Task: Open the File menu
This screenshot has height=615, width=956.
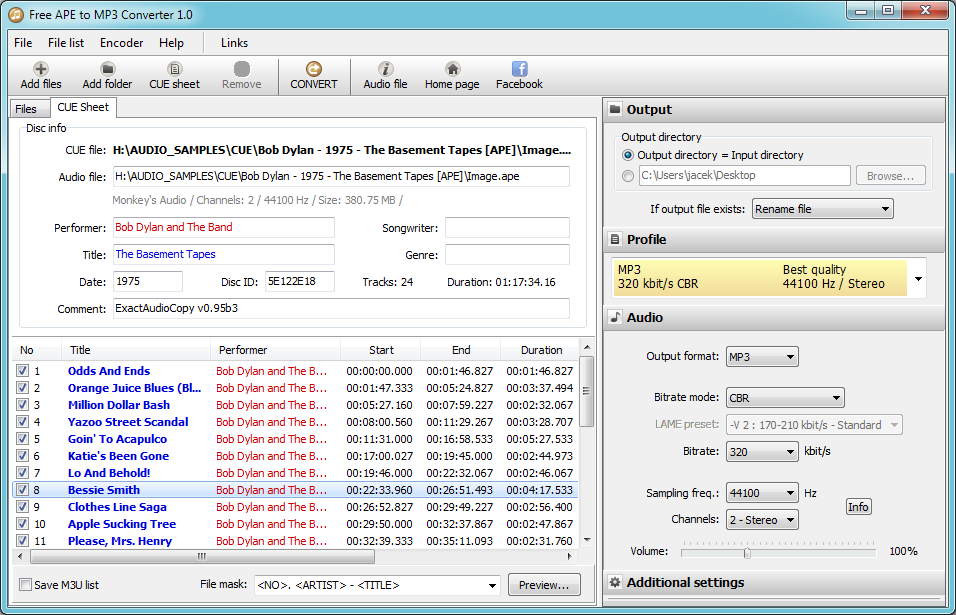Action: pos(23,43)
